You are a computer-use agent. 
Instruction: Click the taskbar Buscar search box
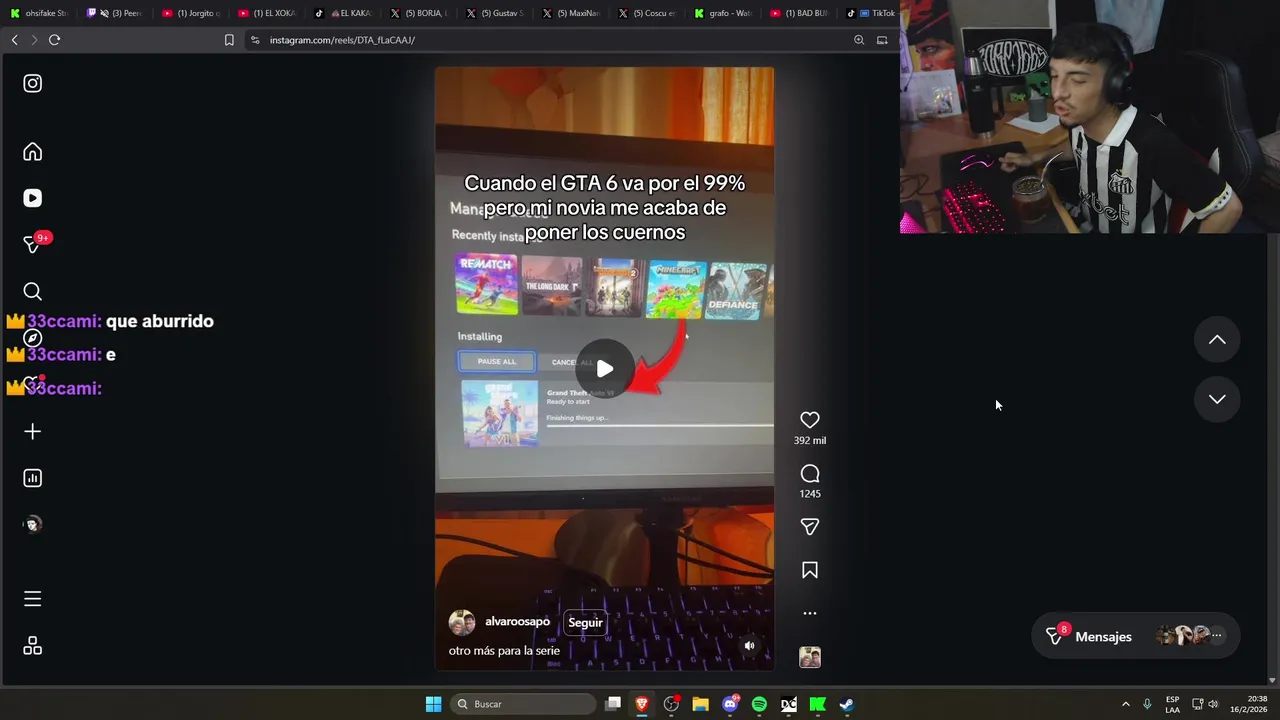click(522, 704)
